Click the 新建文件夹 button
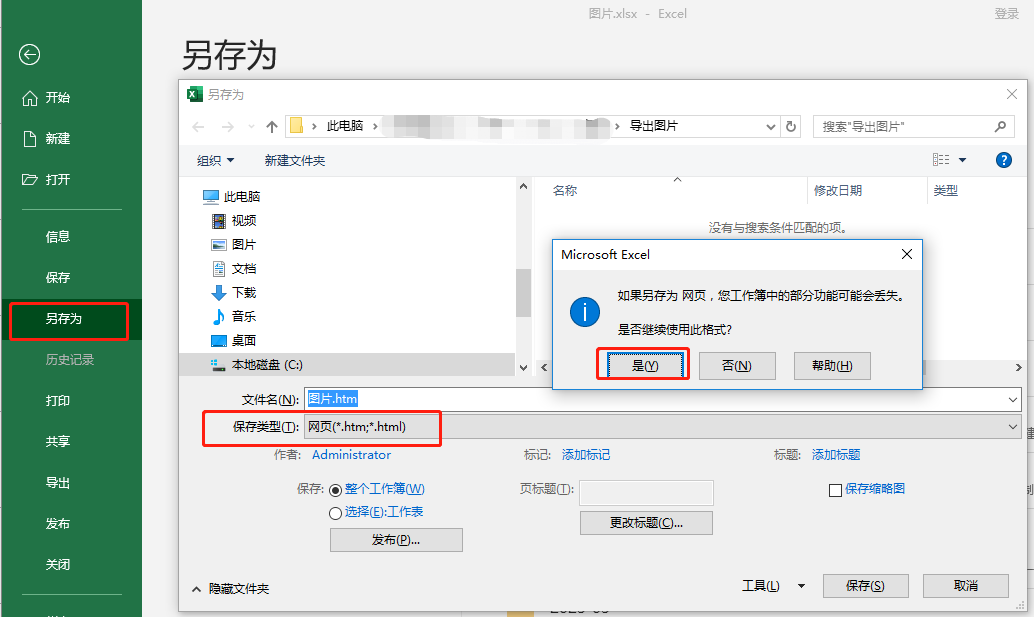The image size is (1034, 617). click(x=295, y=160)
